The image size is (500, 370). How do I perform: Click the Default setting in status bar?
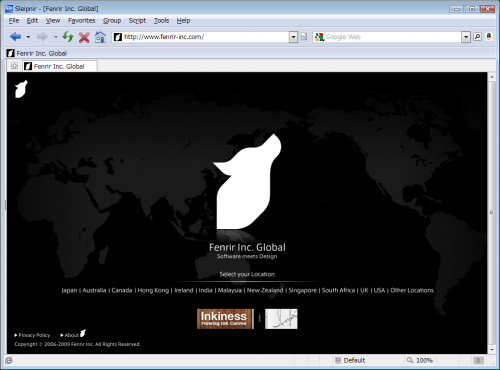(x=350, y=360)
